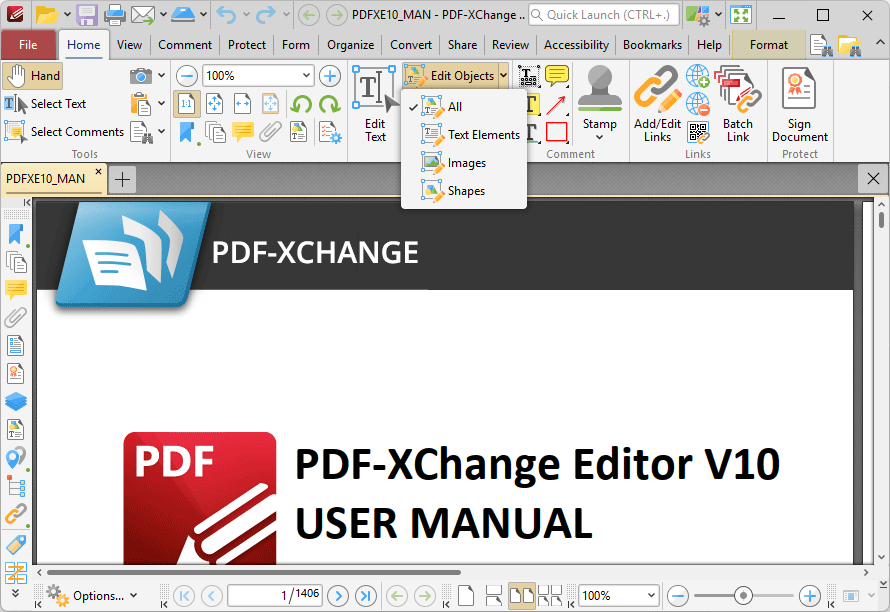Select the red arrow annotation tool
The image size is (890, 612).
click(x=556, y=104)
